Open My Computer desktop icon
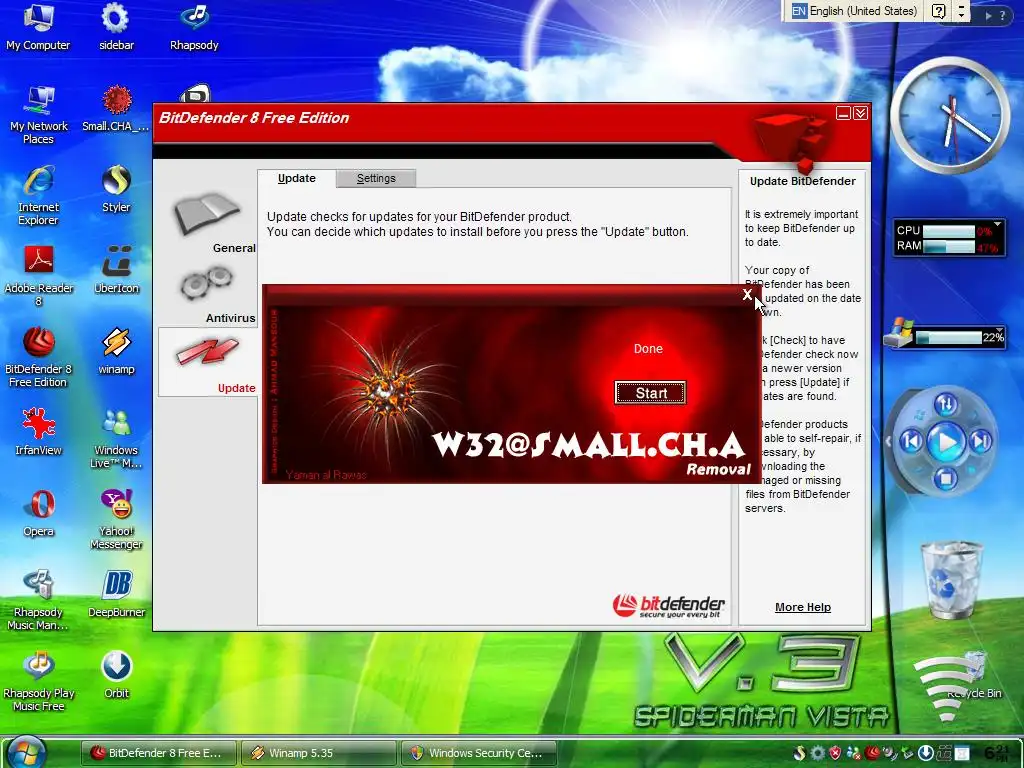 coord(38,27)
